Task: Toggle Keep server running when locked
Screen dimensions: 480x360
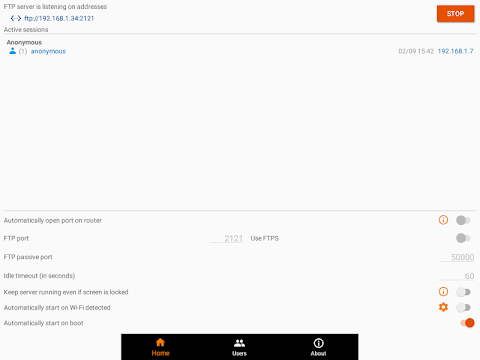Action: point(463,292)
